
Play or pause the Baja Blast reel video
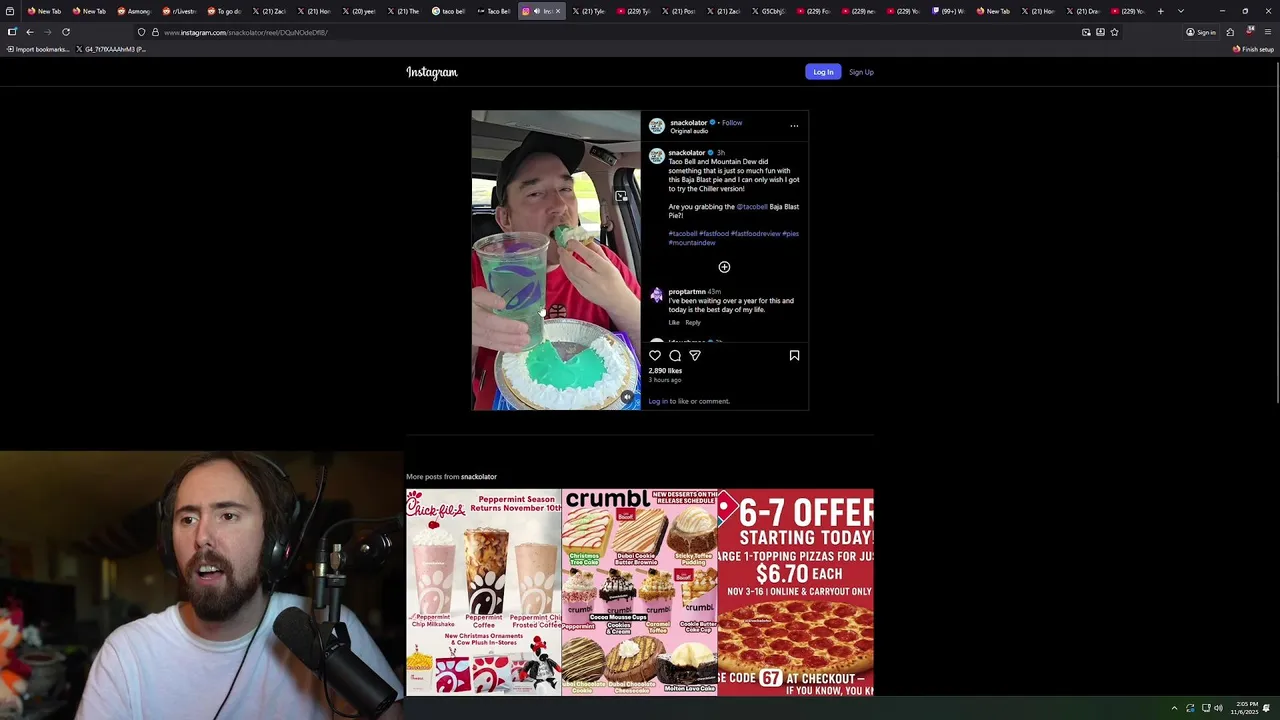tap(556, 260)
